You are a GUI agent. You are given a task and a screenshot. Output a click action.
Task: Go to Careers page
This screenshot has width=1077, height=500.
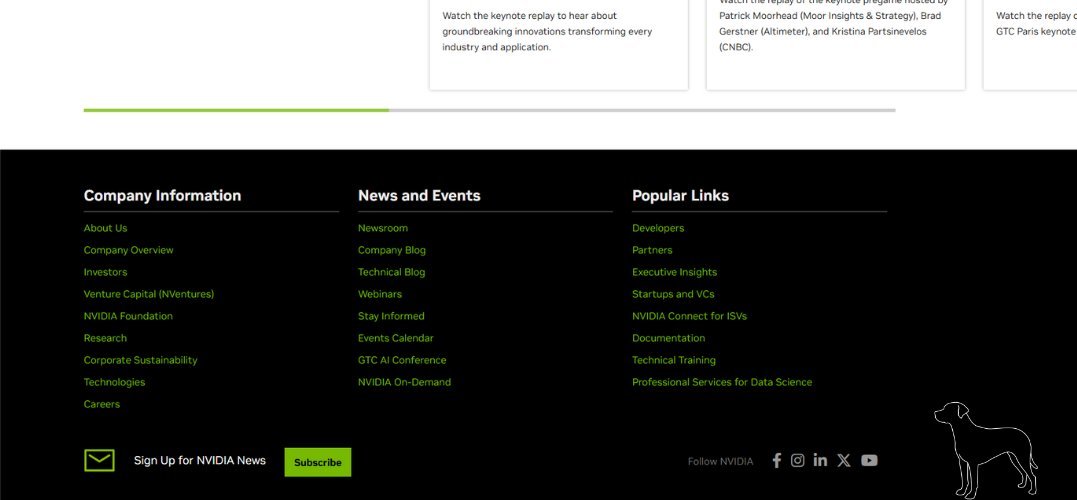point(102,404)
